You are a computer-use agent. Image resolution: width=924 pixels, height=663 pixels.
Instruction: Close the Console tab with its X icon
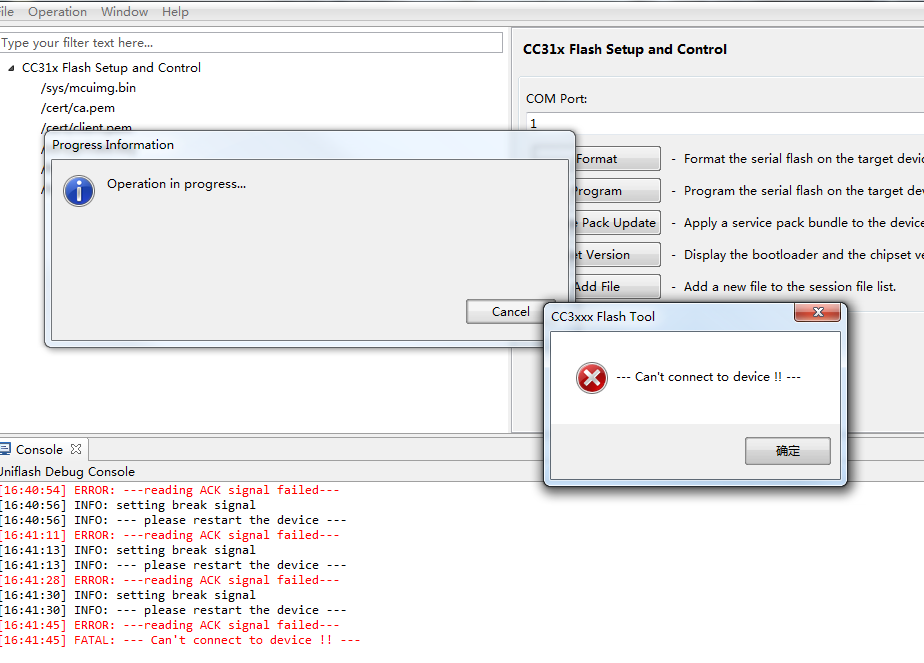[x=76, y=449]
